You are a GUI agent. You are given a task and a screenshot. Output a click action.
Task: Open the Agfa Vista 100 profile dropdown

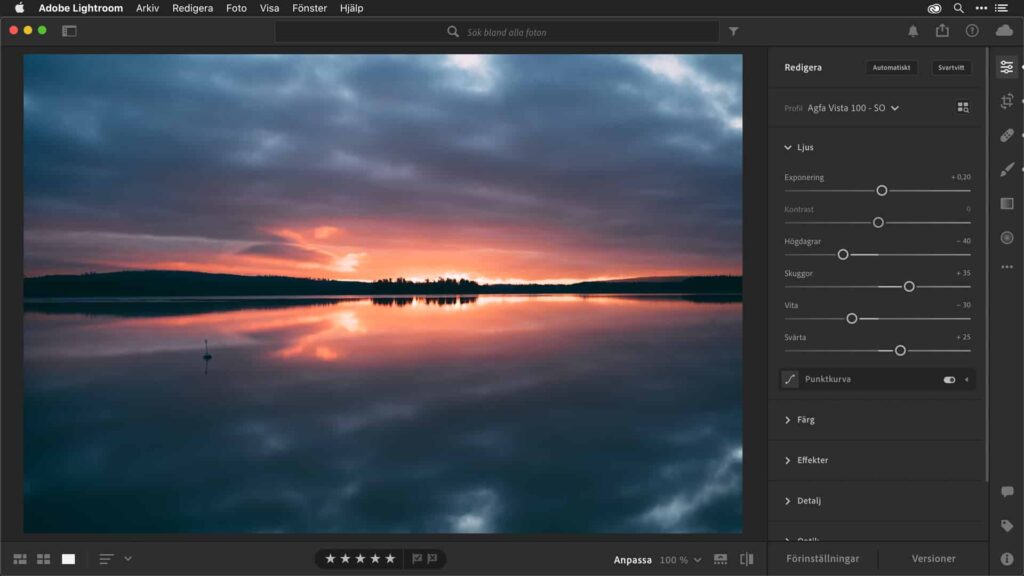853,108
